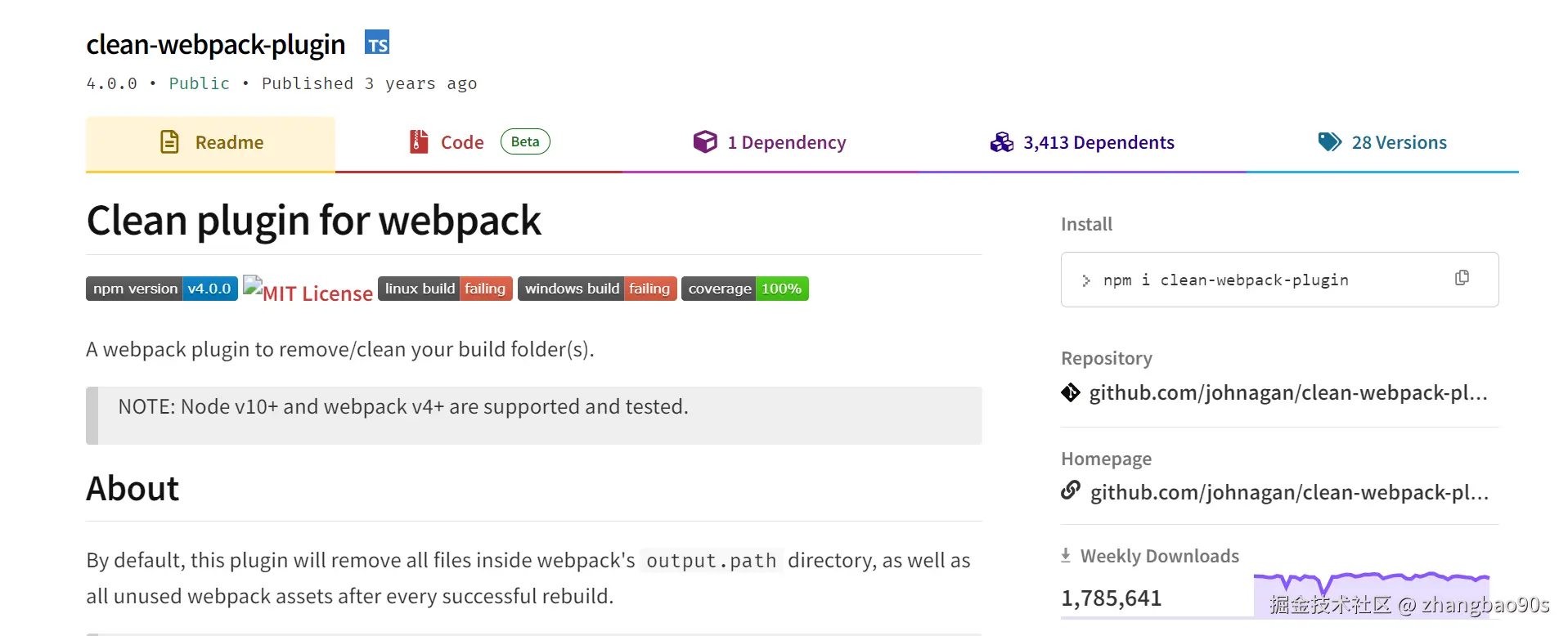Click the Code zip file icon
Viewport: 1568px width, 636px height.
point(419,142)
